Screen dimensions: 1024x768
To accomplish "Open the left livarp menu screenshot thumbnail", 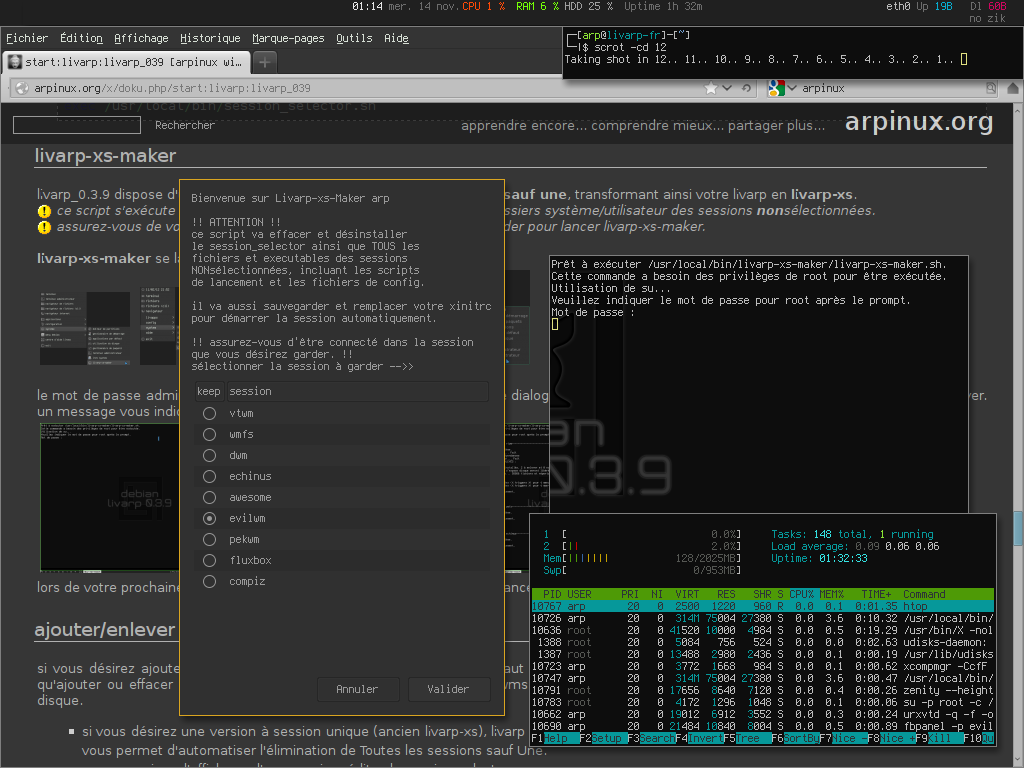I will [x=85, y=328].
